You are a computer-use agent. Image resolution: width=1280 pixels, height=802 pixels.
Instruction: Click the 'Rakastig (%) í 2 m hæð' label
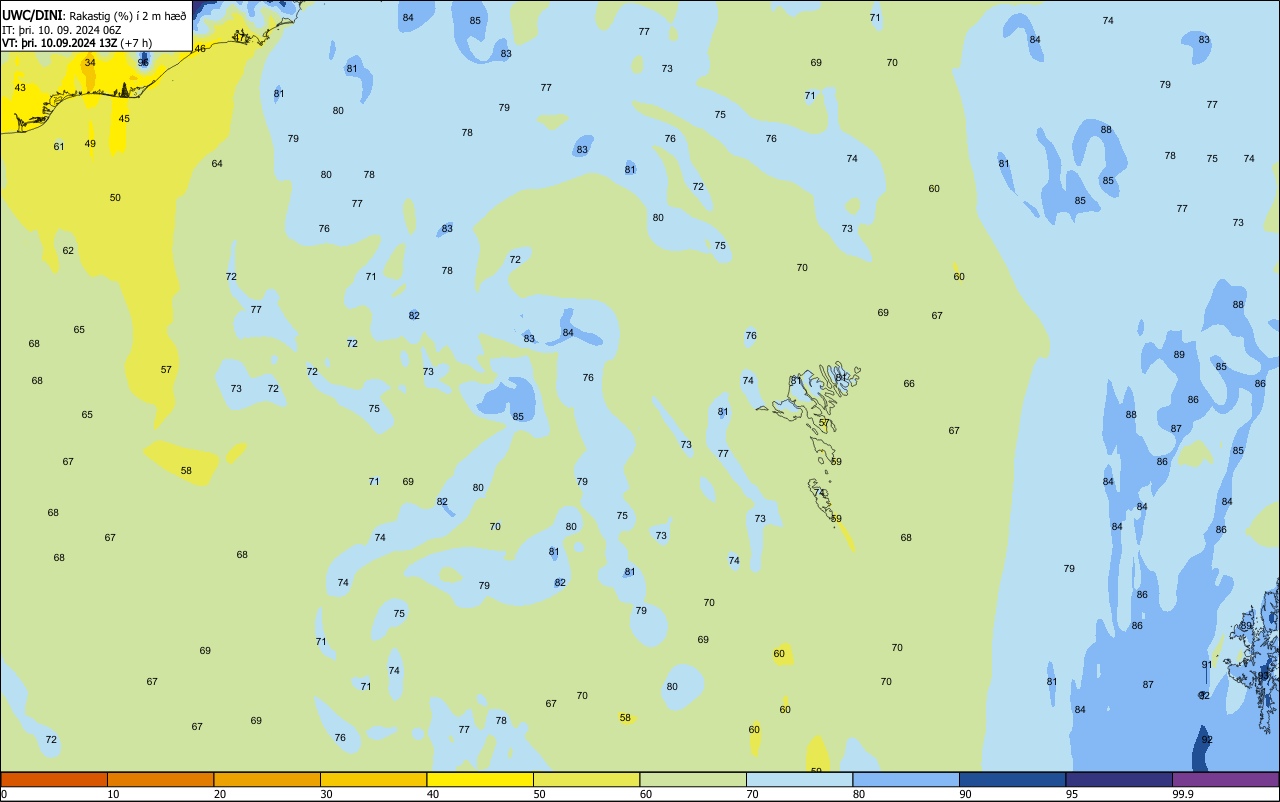pyautogui.click(x=128, y=15)
